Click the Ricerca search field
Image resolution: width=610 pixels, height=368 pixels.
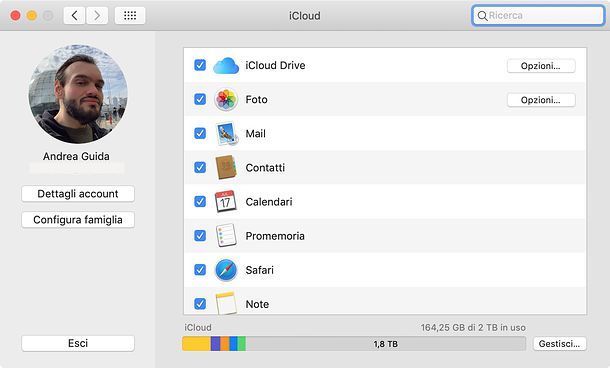538,16
